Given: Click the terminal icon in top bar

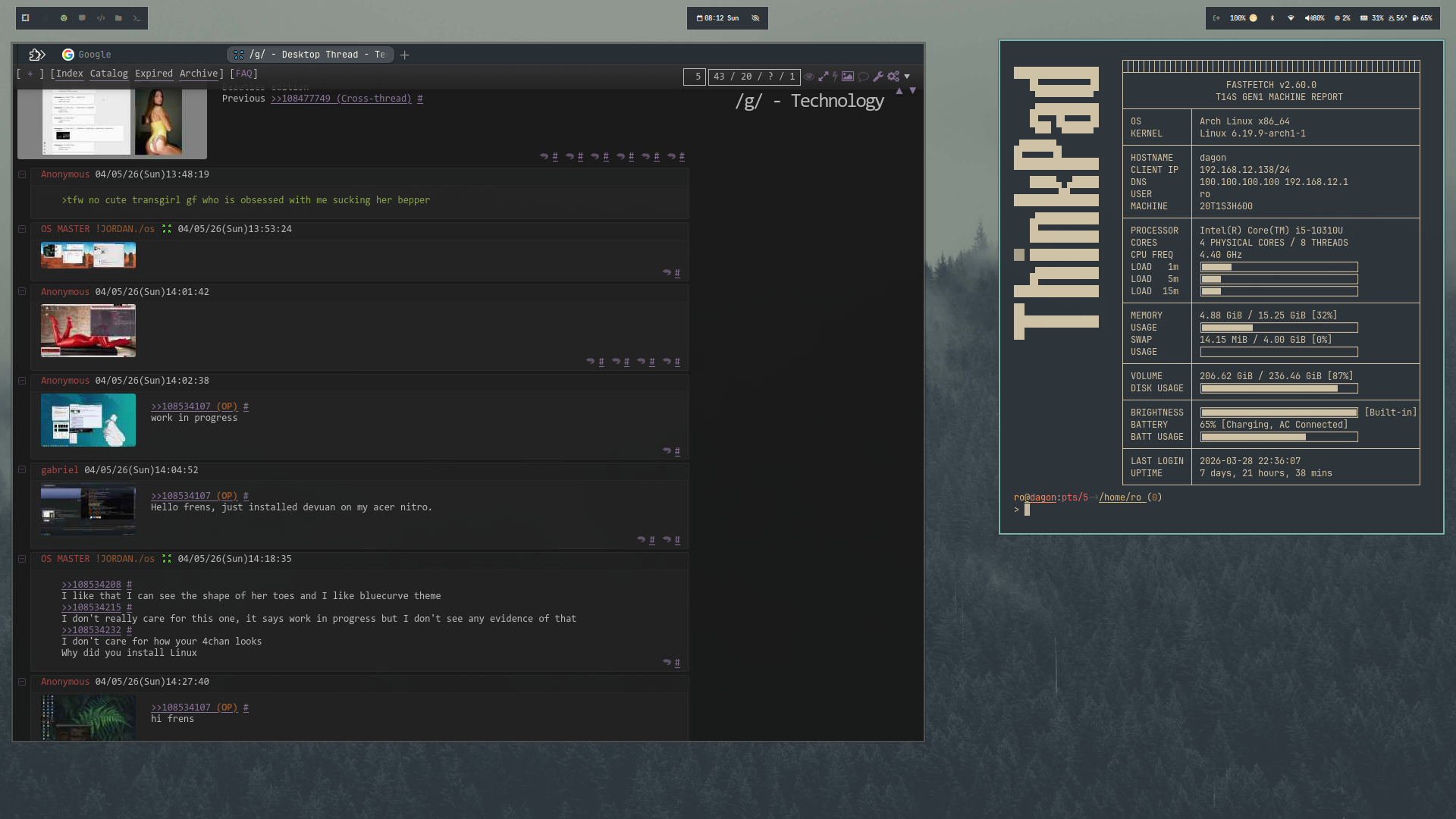Looking at the screenshot, I should pyautogui.click(x=136, y=18).
